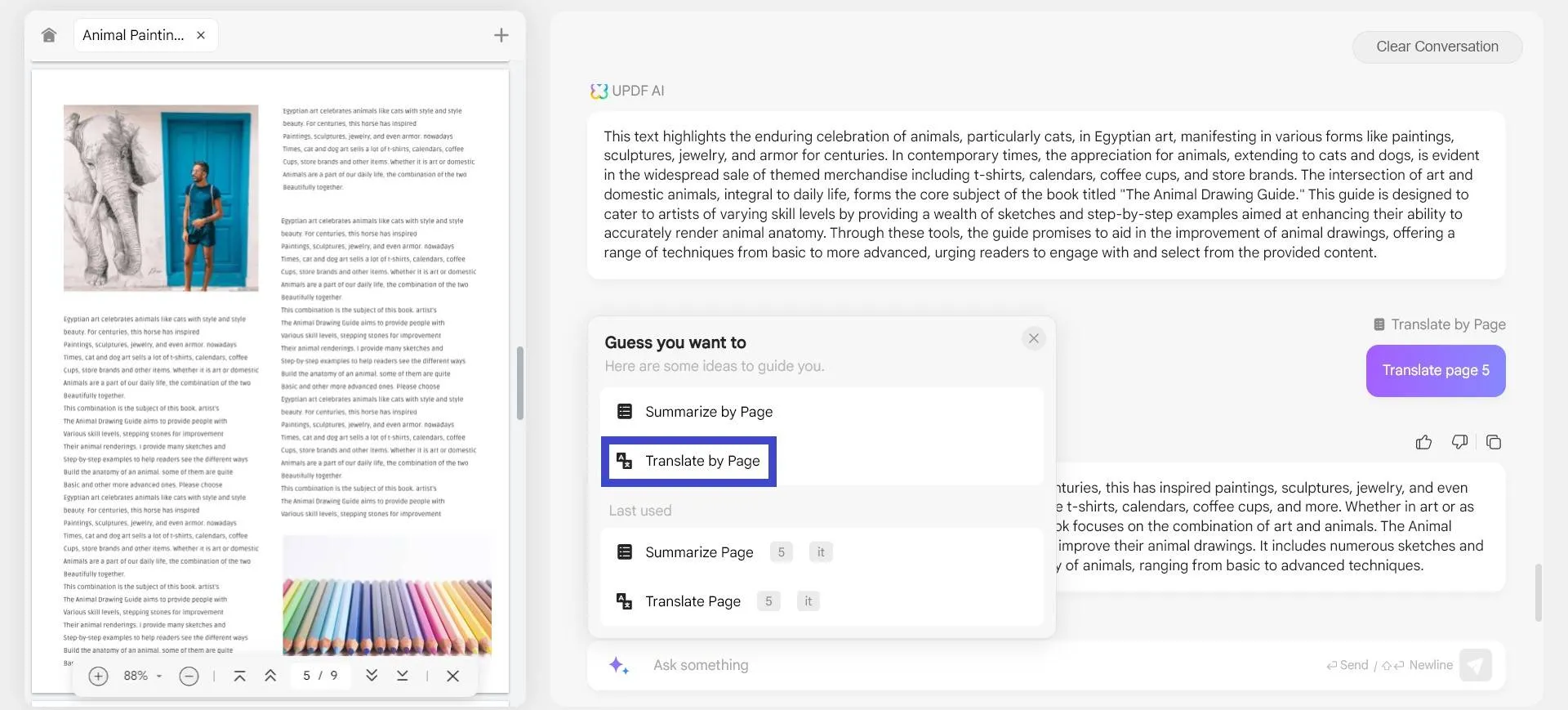The width and height of the screenshot is (1568, 710).
Task: Click the Translate by Page translate icon
Action: coord(625,461)
